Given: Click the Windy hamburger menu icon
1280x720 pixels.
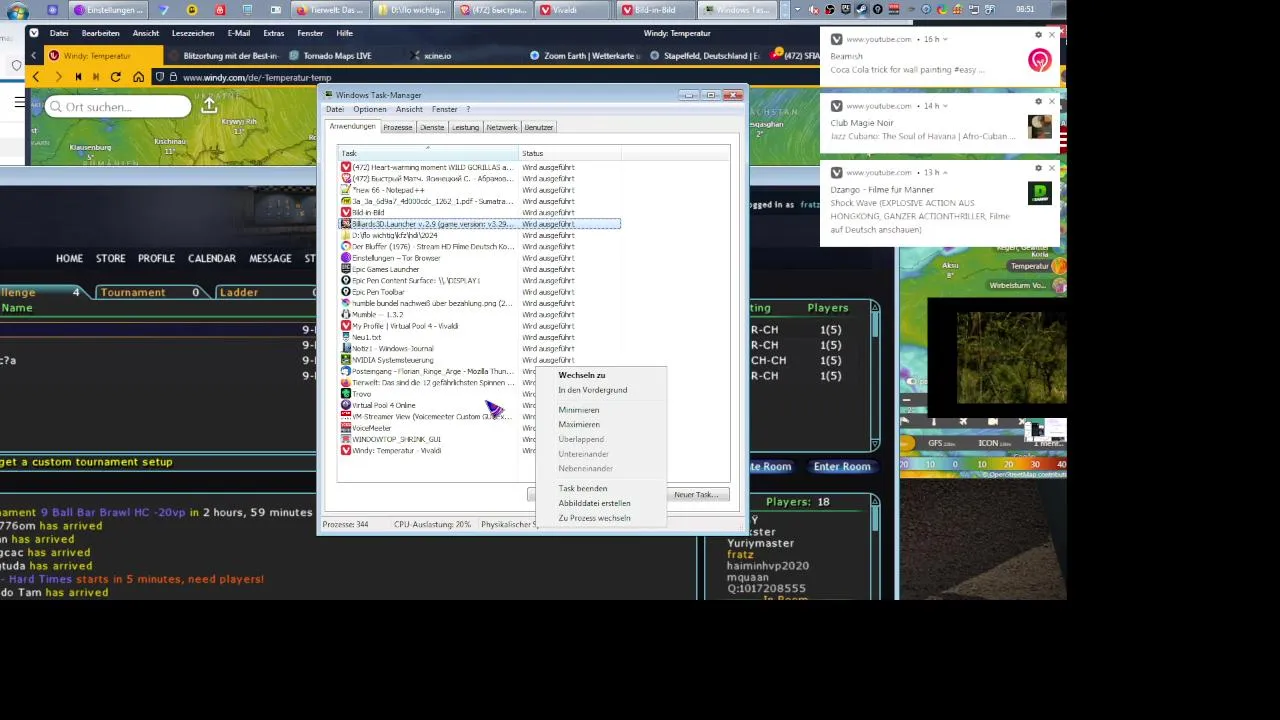Looking at the screenshot, I should (x=19, y=102).
